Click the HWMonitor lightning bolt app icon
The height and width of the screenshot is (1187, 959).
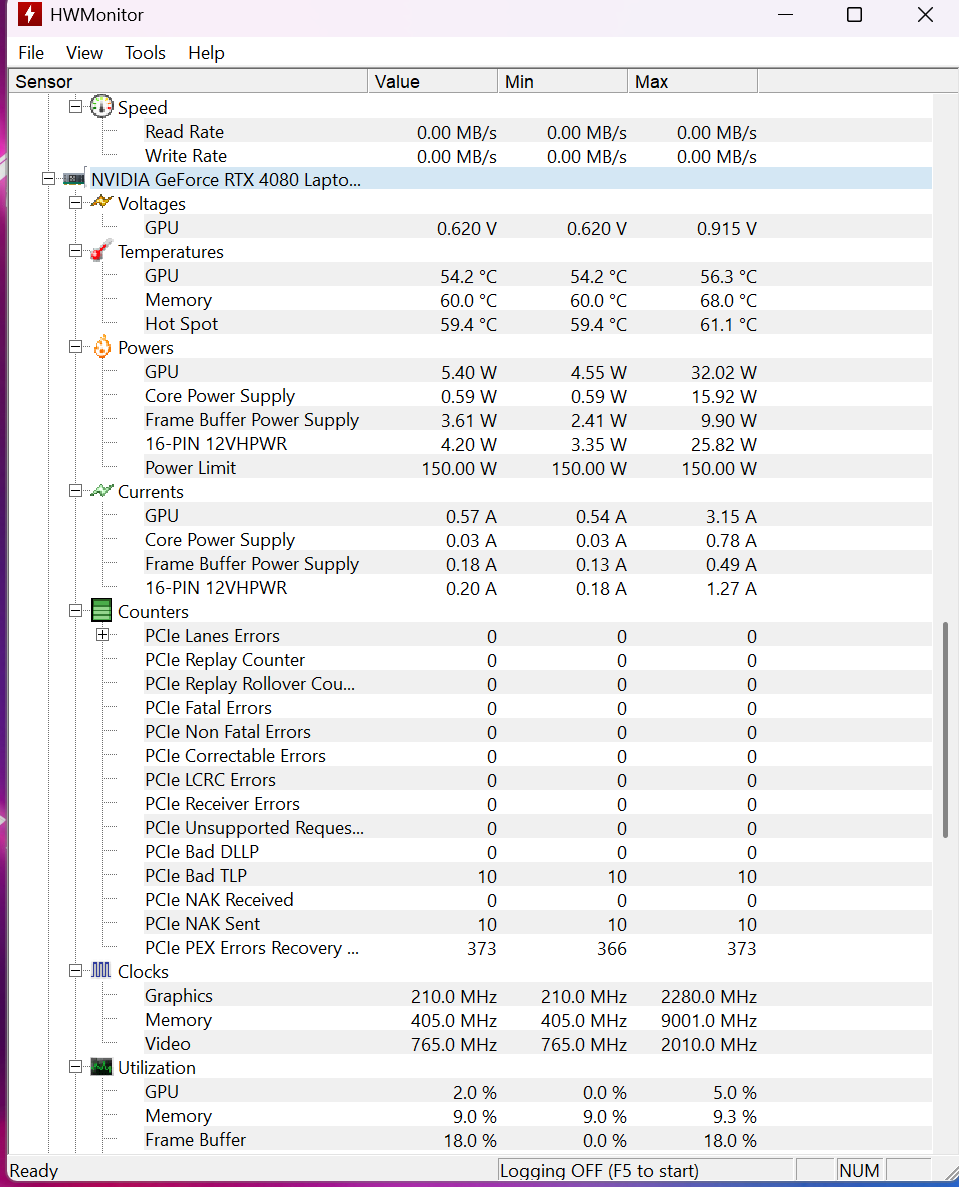[x=30, y=15]
